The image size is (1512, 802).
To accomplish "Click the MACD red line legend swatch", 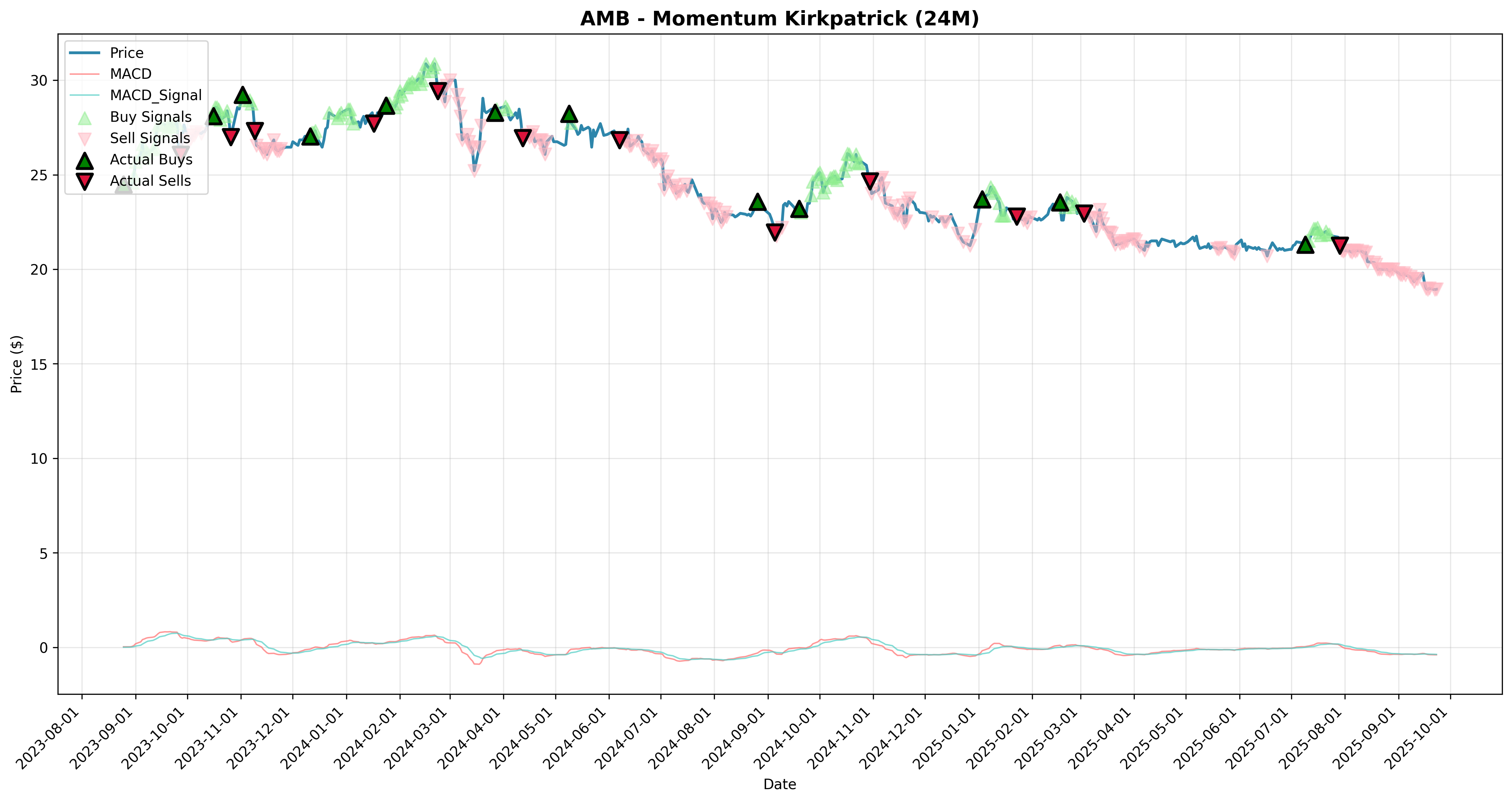I will click(85, 74).
